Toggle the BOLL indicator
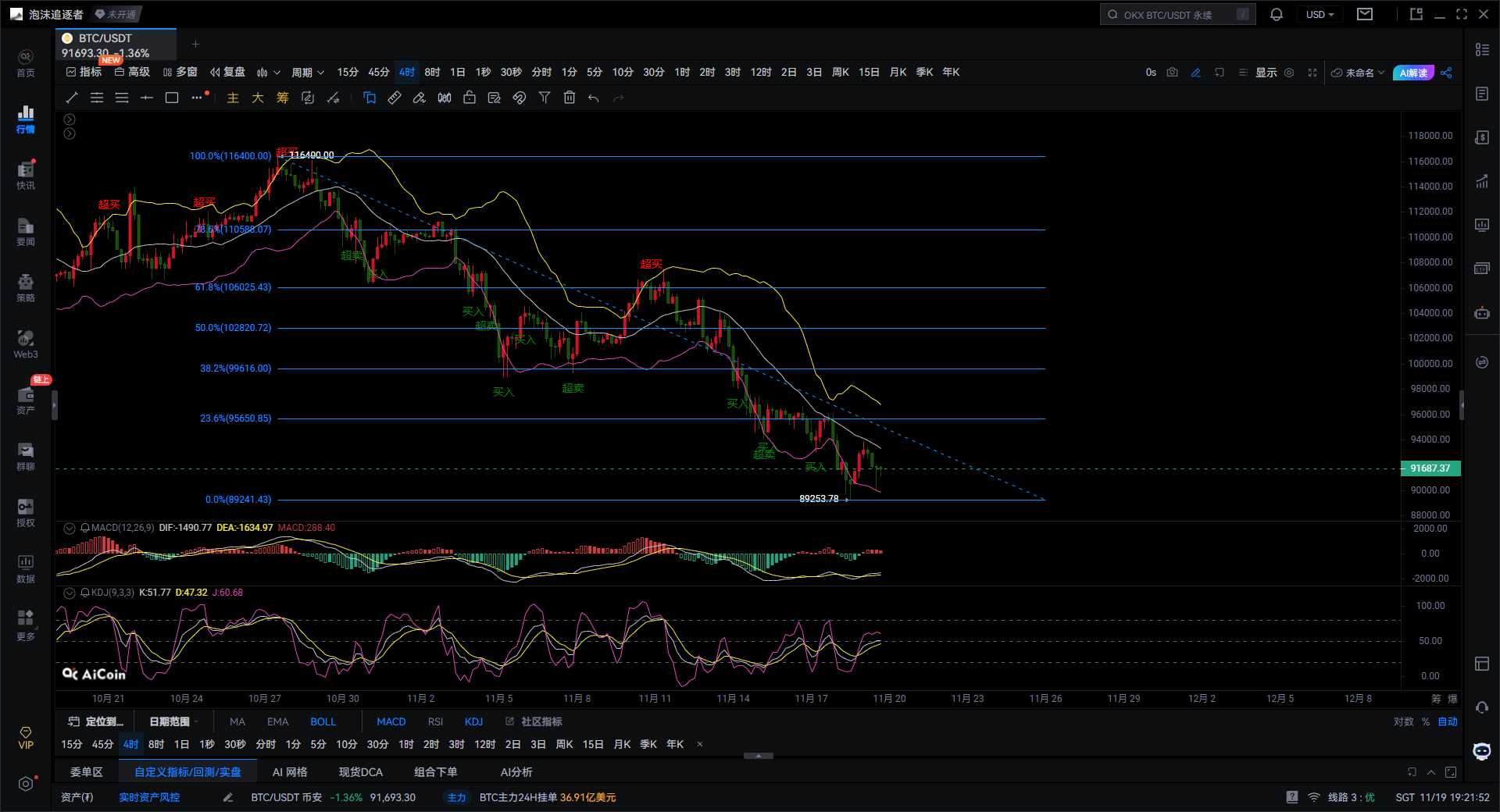This screenshot has height=812, width=1500. 323,721
